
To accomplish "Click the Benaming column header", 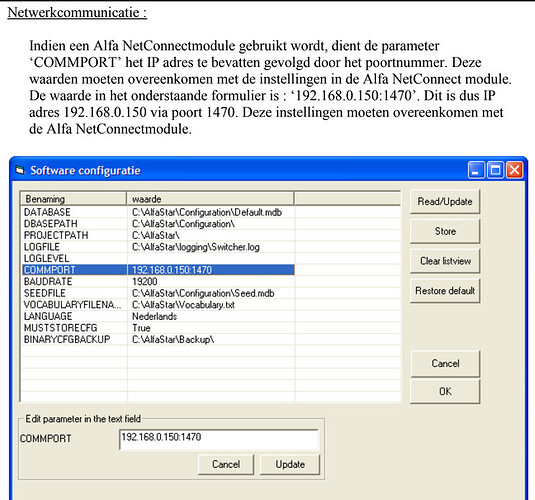I will pyautogui.click(x=74, y=199).
